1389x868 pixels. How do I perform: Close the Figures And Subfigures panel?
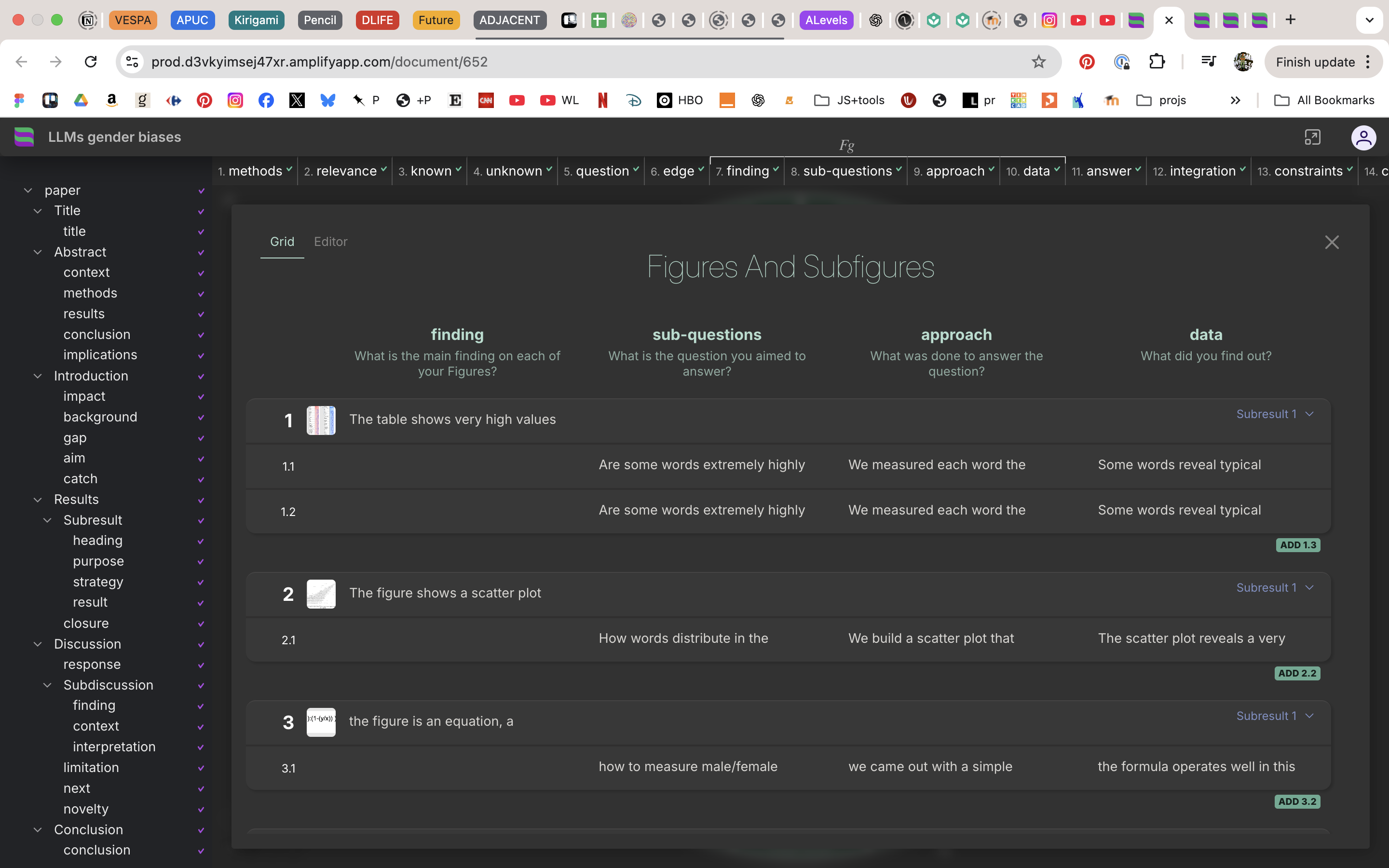coord(1332,242)
